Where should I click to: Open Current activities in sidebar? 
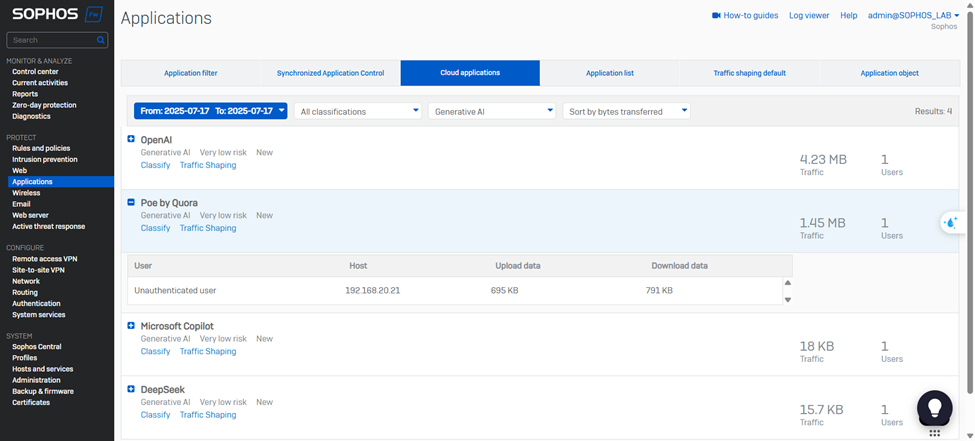tap(40, 83)
